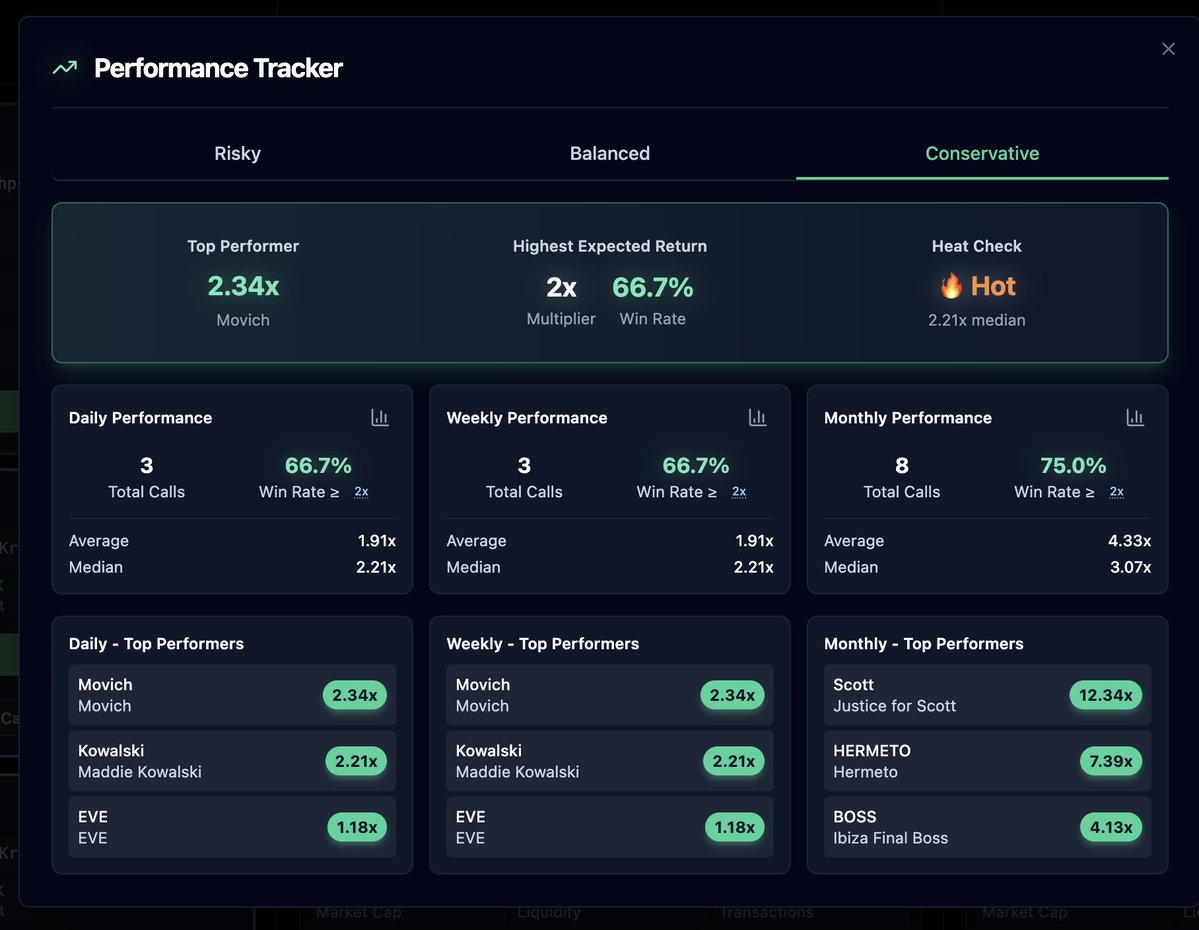1199x930 pixels.
Task: Close the Performance Tracker dialog
Action: 1168,49
